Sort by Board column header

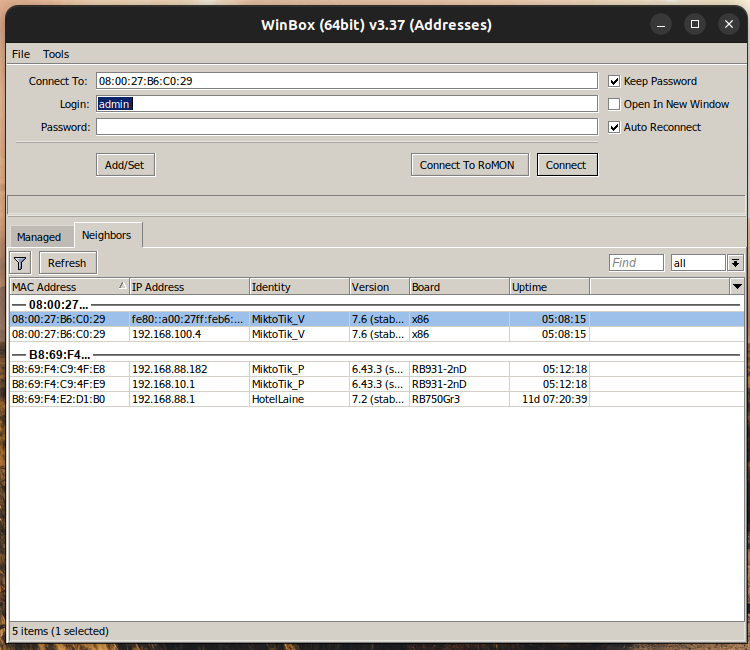coord(460,287)
